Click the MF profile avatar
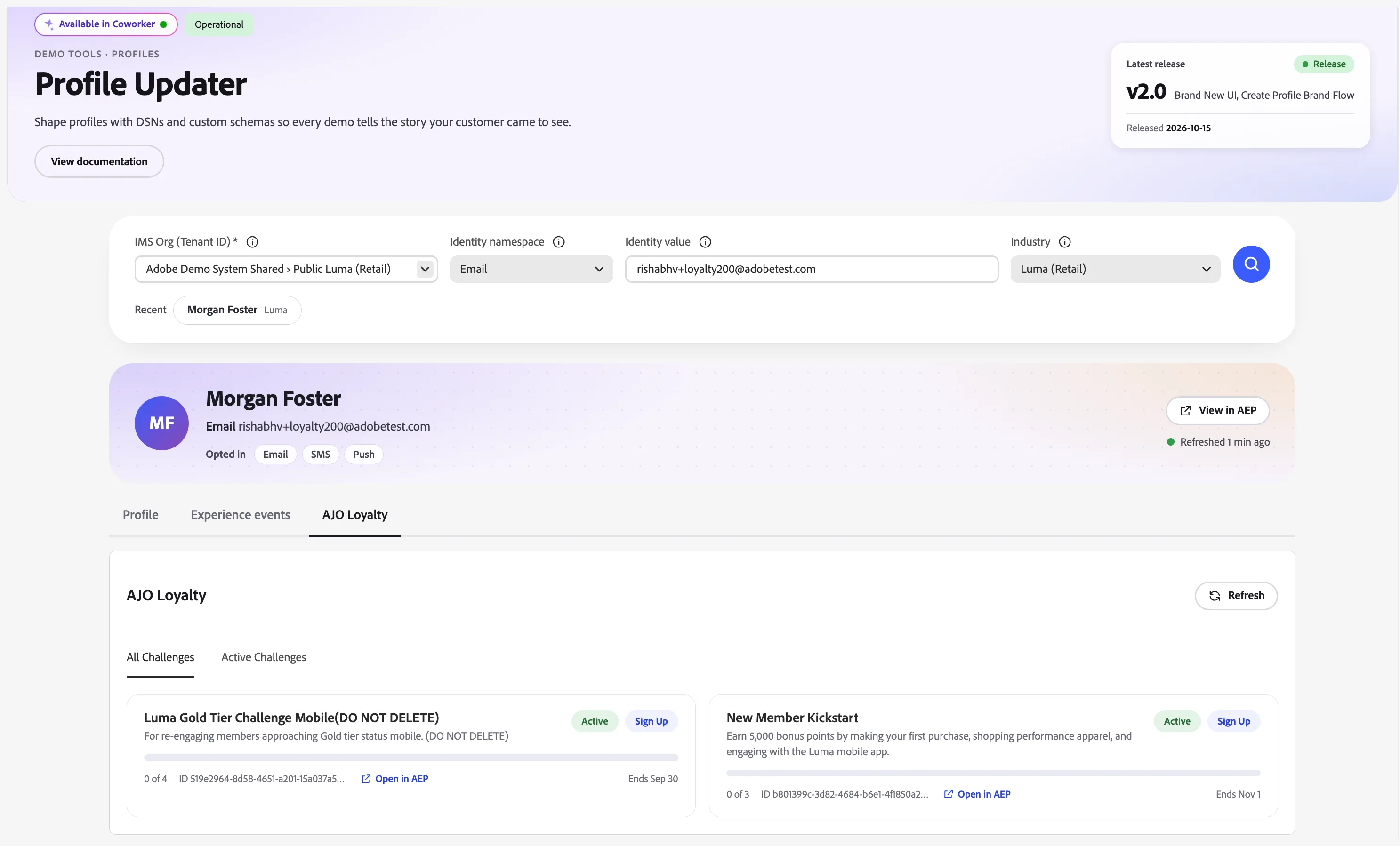Image resolution: width=1400 pixels, height=846 pixels. pyautogui.click(x=161, y=423)
